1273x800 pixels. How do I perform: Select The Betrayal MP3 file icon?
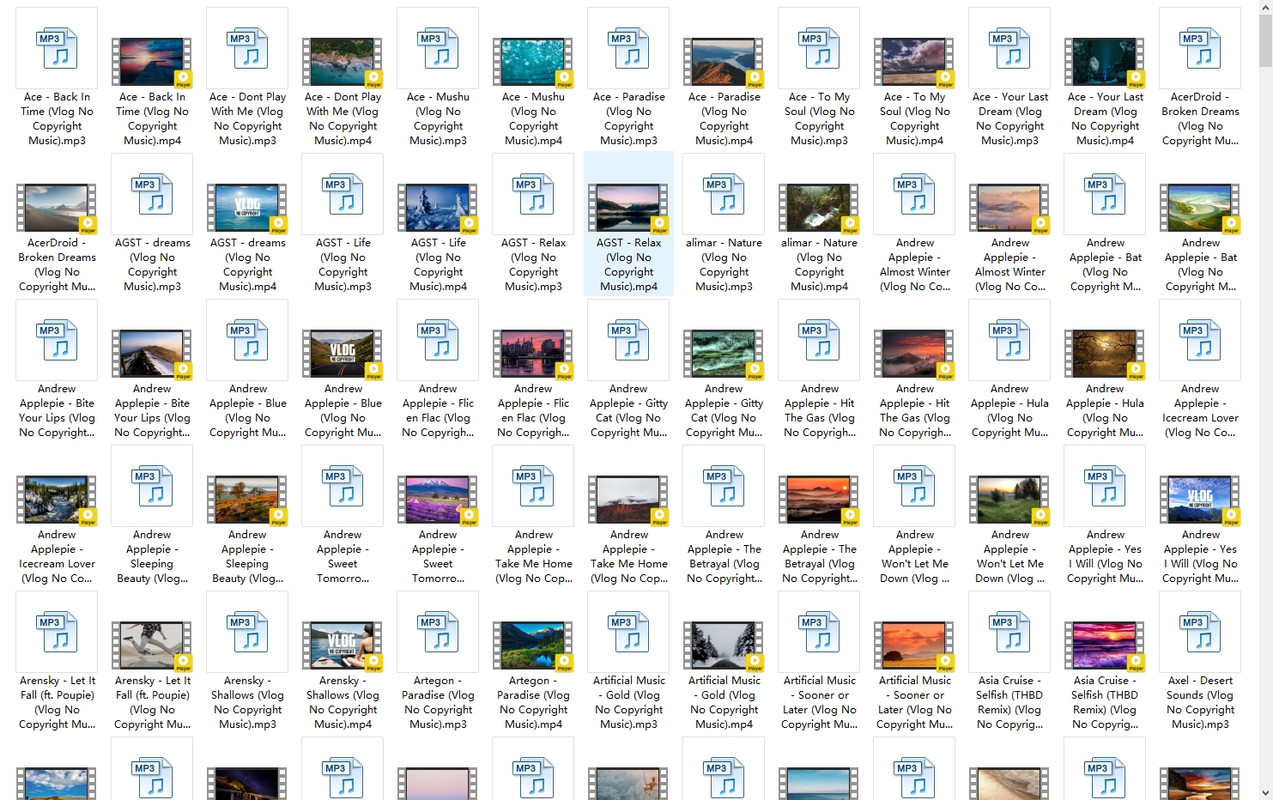(724, 486)
